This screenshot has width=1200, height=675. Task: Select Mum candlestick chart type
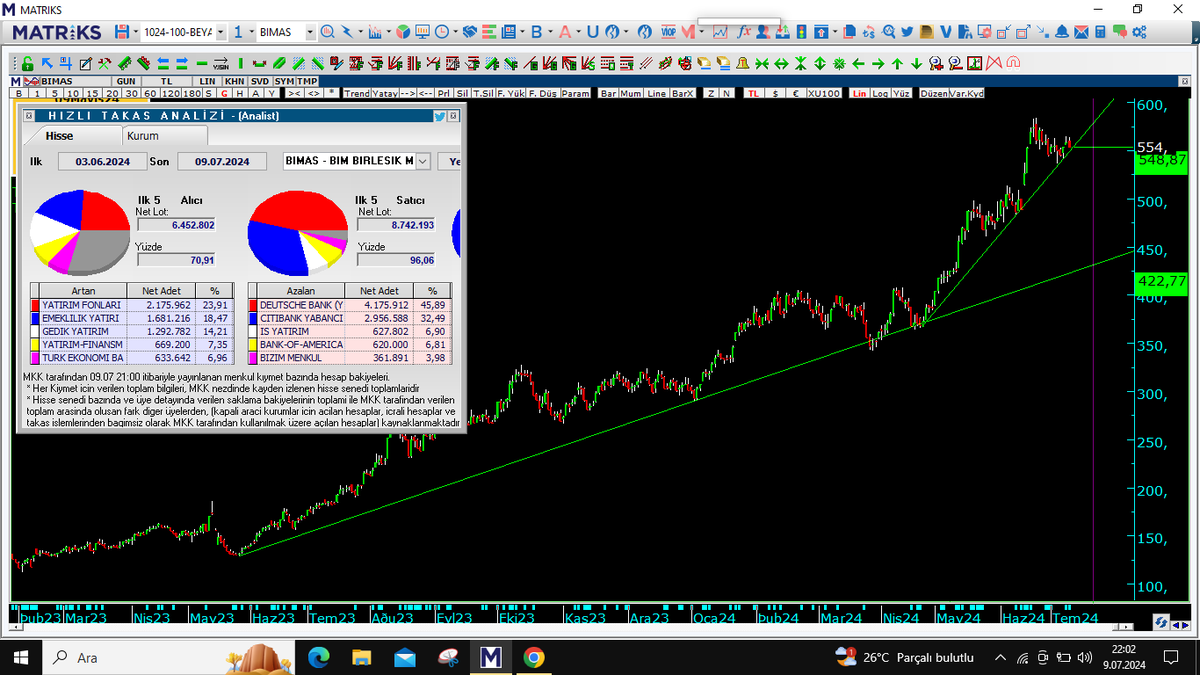coord(630,93)
